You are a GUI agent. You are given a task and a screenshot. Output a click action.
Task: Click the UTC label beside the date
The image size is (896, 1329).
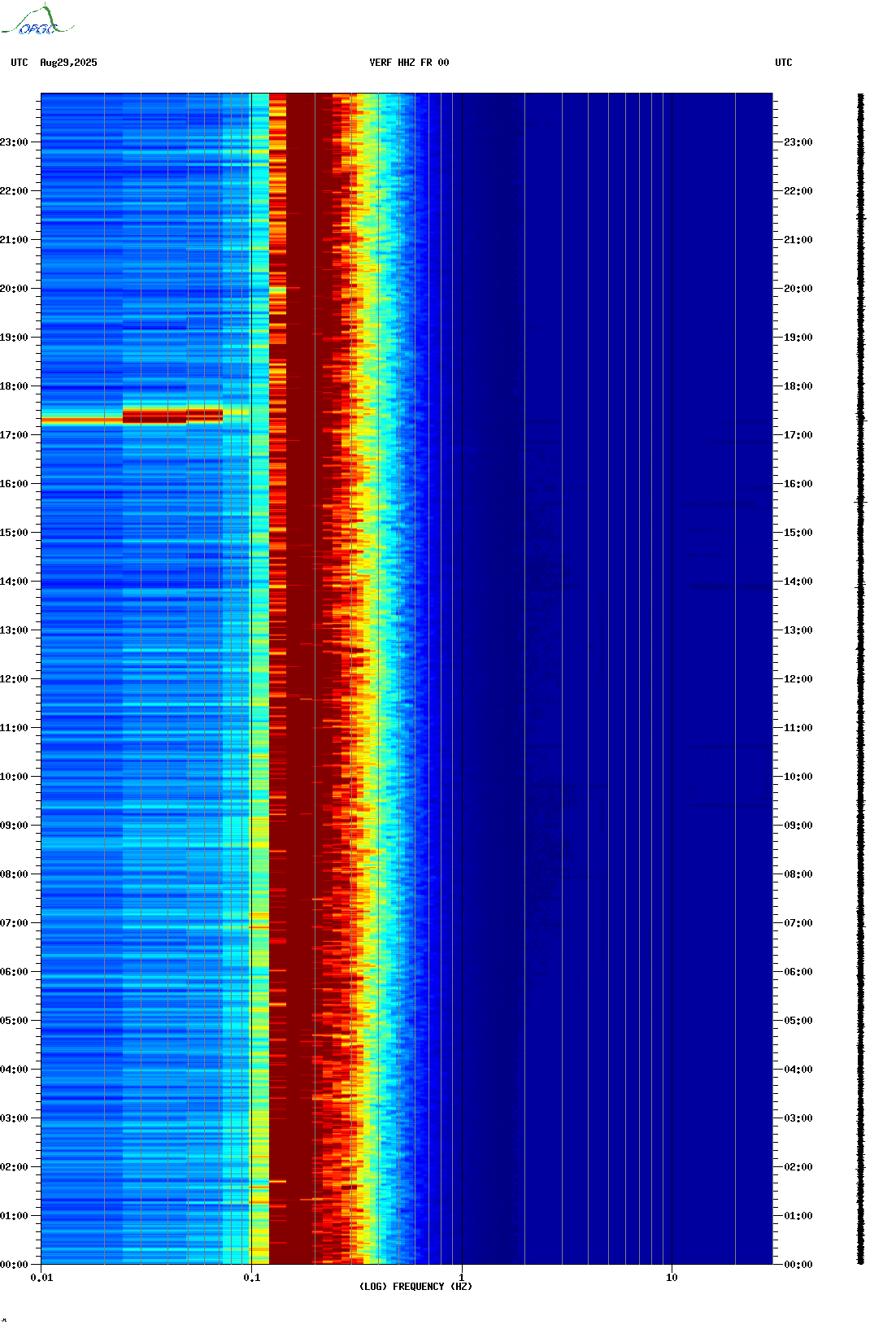click(x=20, y=63)
